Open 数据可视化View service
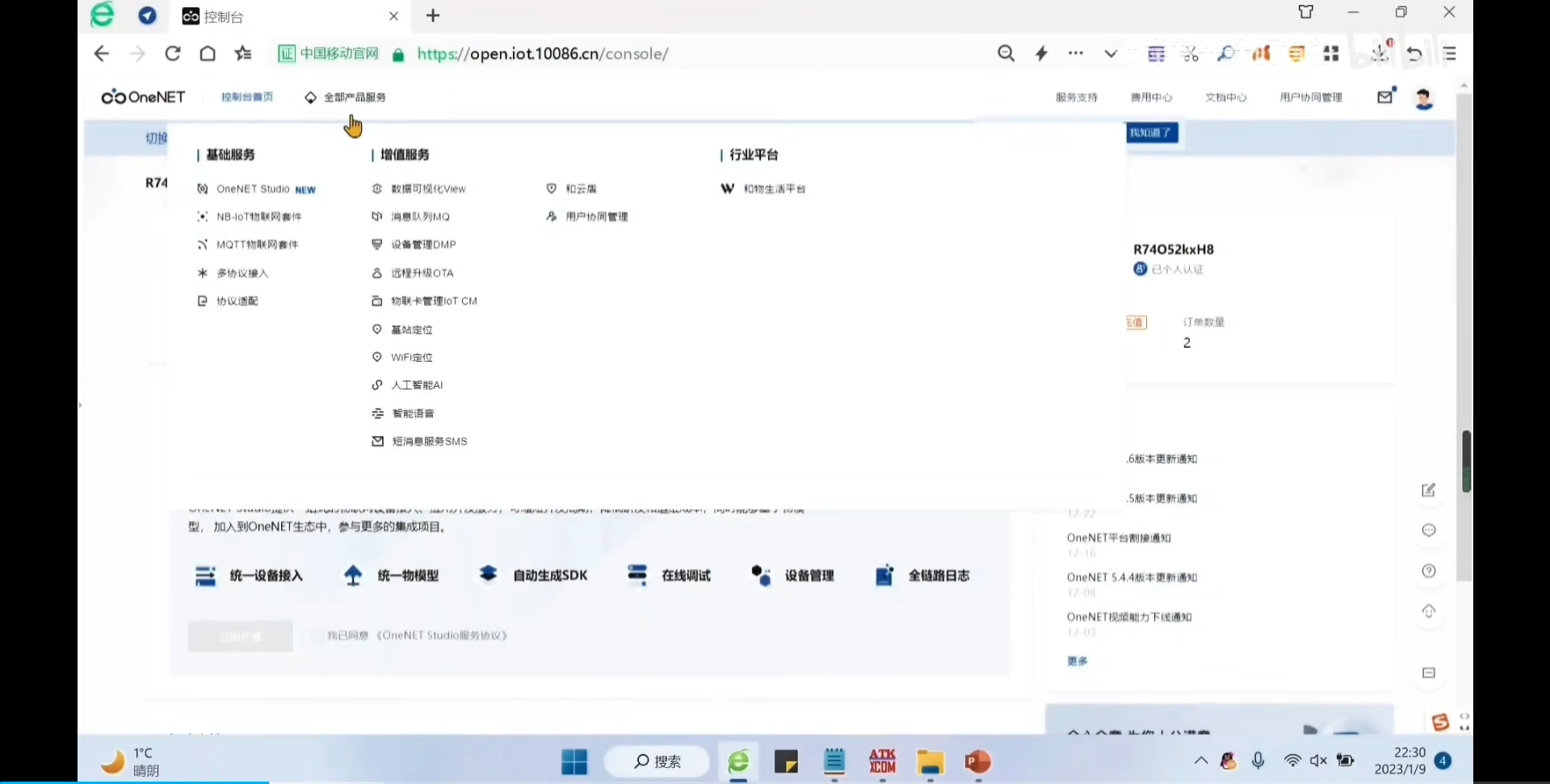1550x784 pixels. pyautogui.click(x=418, y=189)
